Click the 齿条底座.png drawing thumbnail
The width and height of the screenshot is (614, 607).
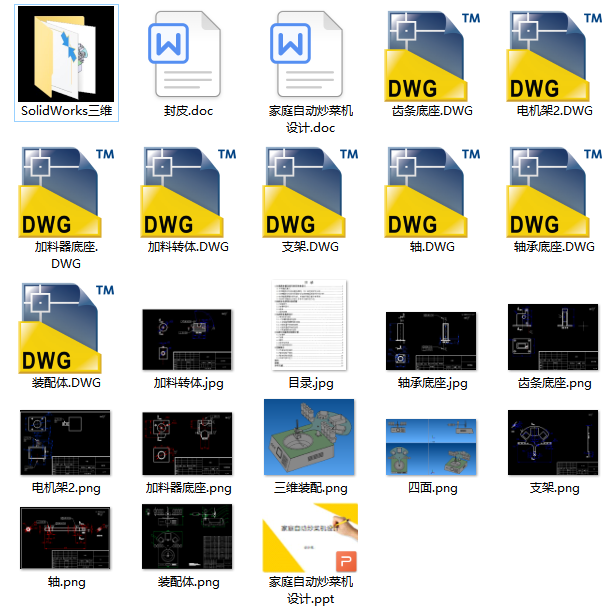click(x=553, y=337)
